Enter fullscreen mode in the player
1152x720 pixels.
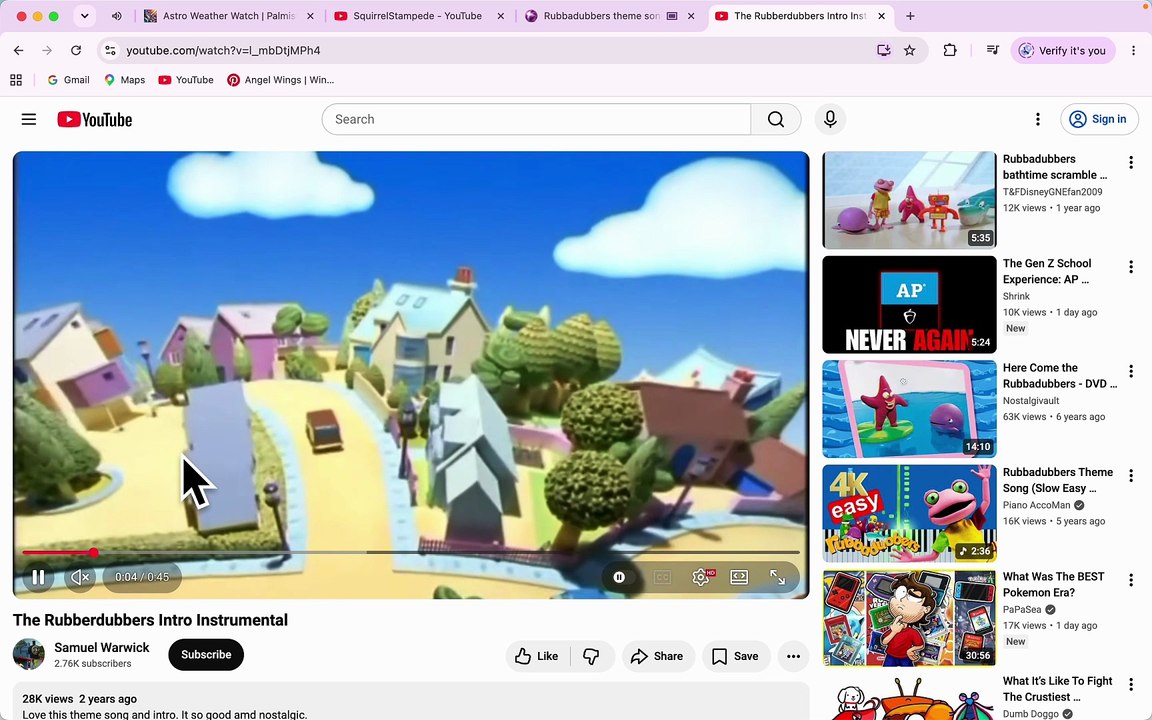pyautogui.click(x=777, y=577)
